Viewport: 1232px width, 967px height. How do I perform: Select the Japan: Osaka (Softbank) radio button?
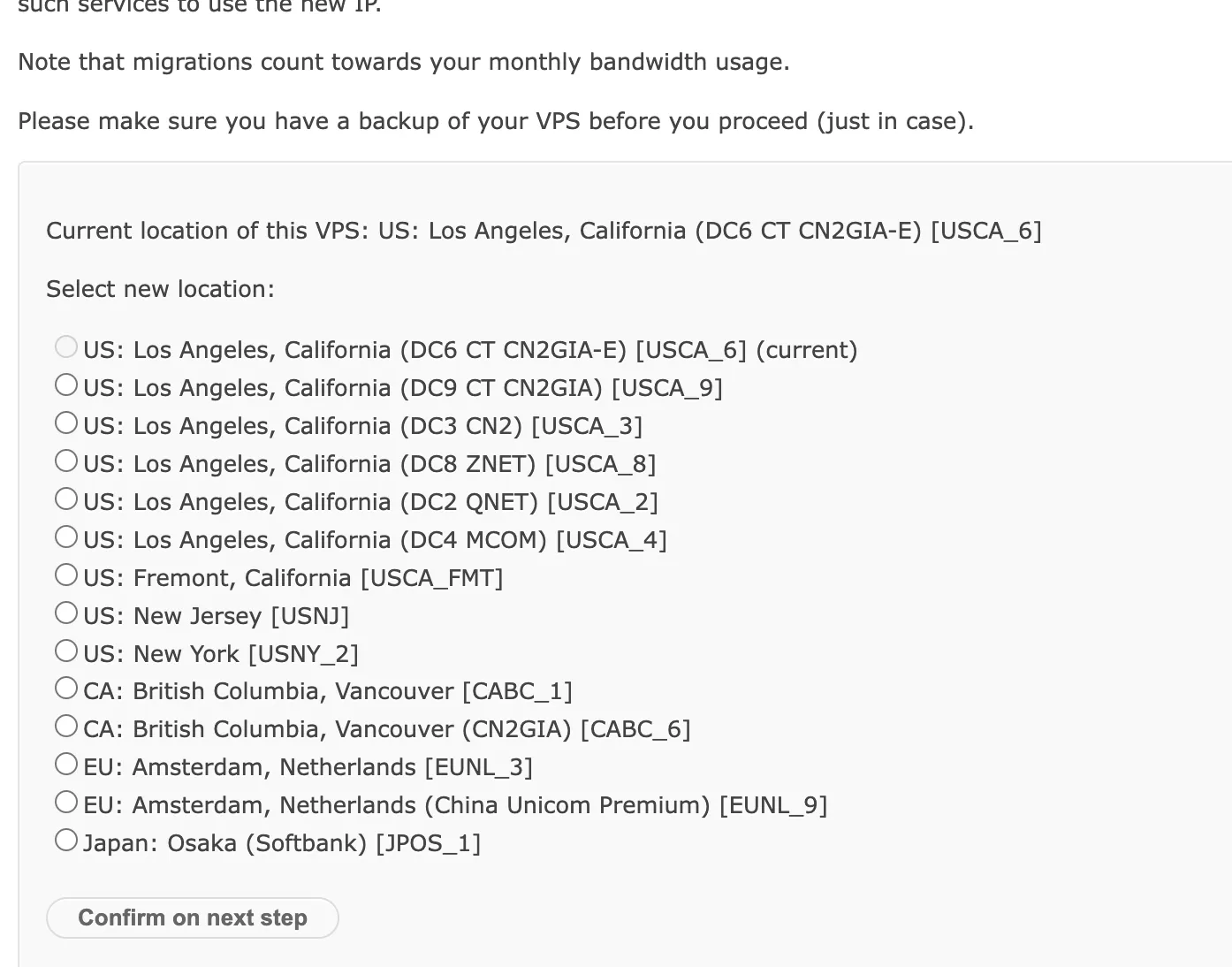[x=66, y=841]
